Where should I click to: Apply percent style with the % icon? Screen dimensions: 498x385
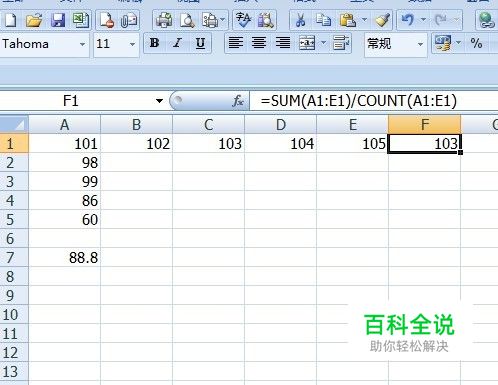click(x=476, y=43)
